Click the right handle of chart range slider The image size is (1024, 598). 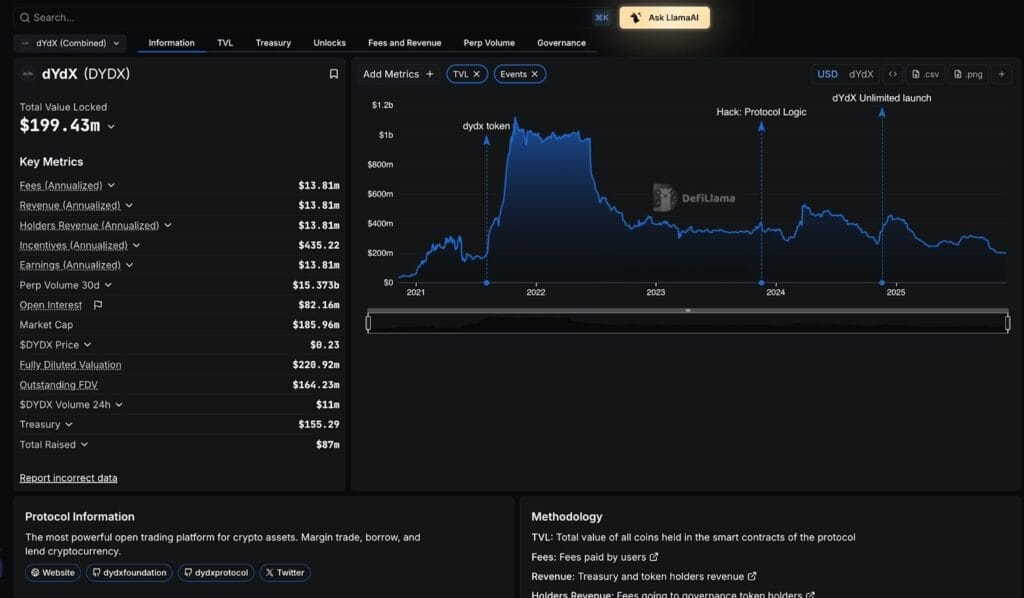pos(1008,323)
